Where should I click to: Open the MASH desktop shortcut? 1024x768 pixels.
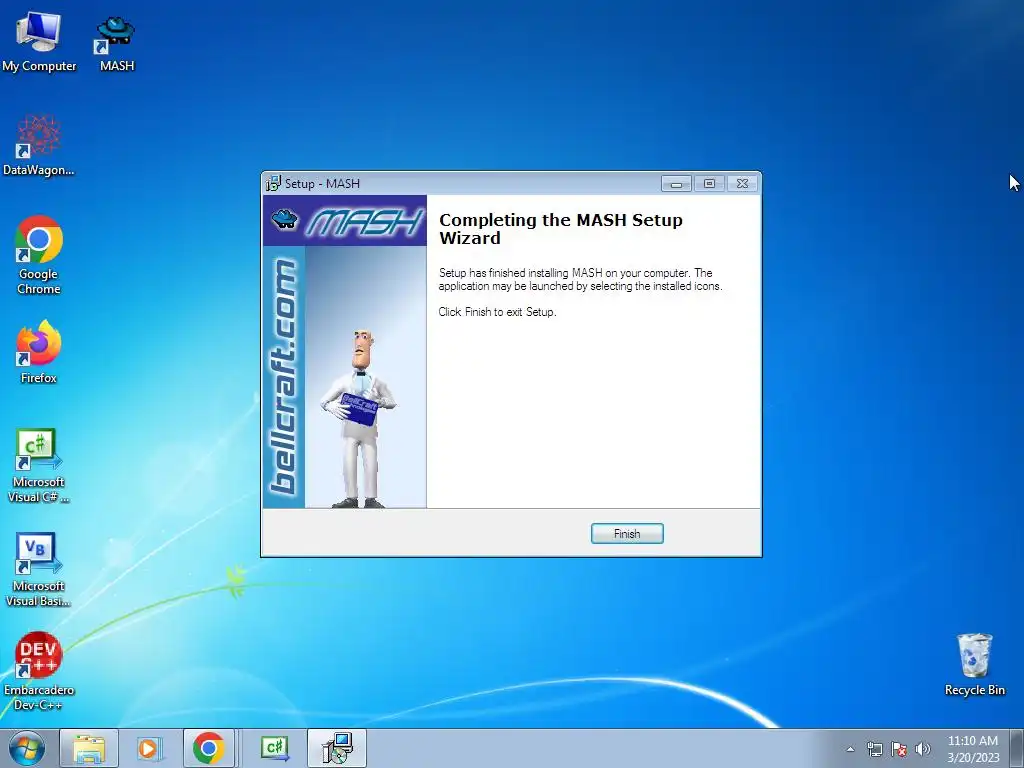[117, 44]
